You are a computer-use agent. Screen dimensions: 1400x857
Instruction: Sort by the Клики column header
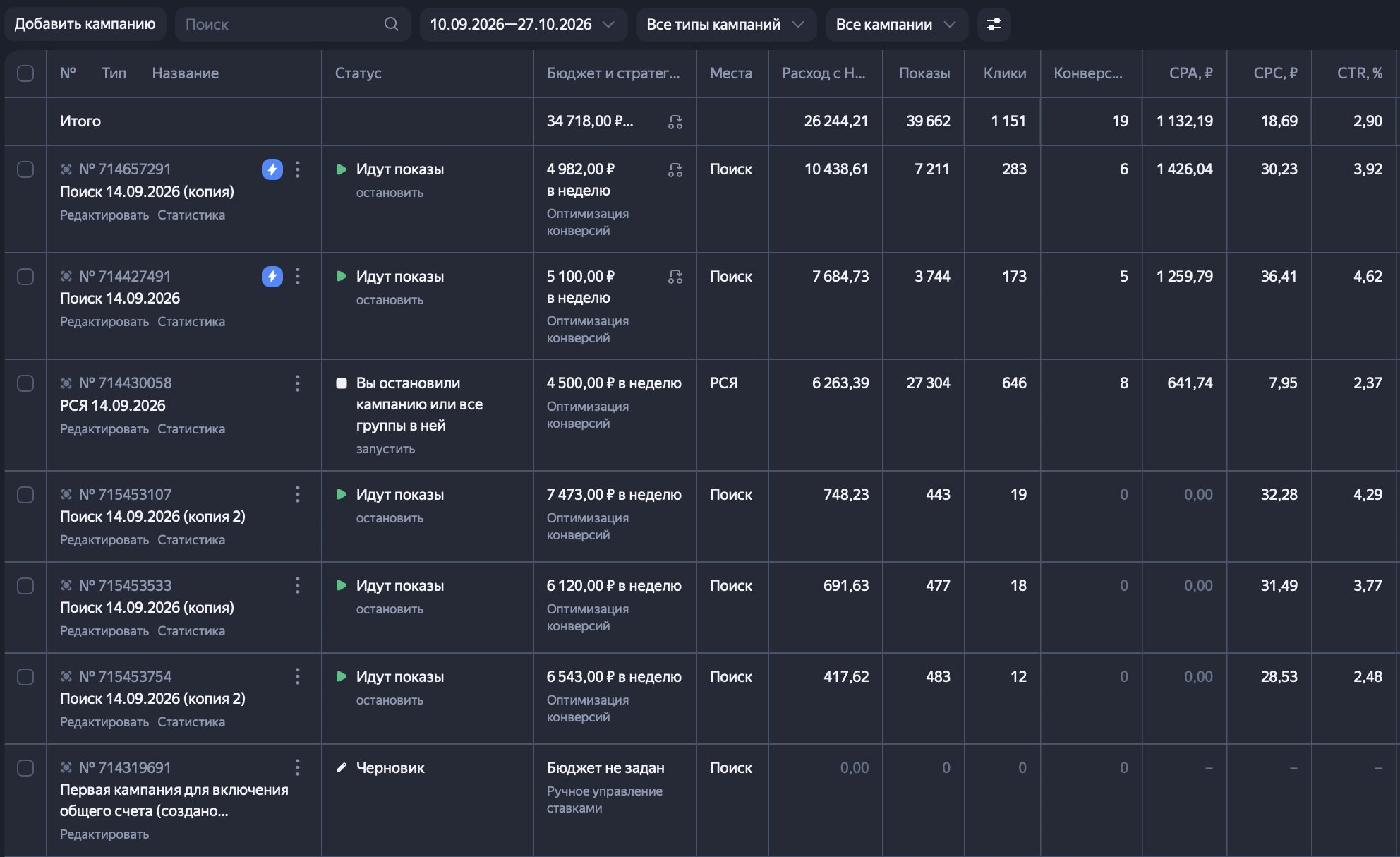click(1005, 73)
